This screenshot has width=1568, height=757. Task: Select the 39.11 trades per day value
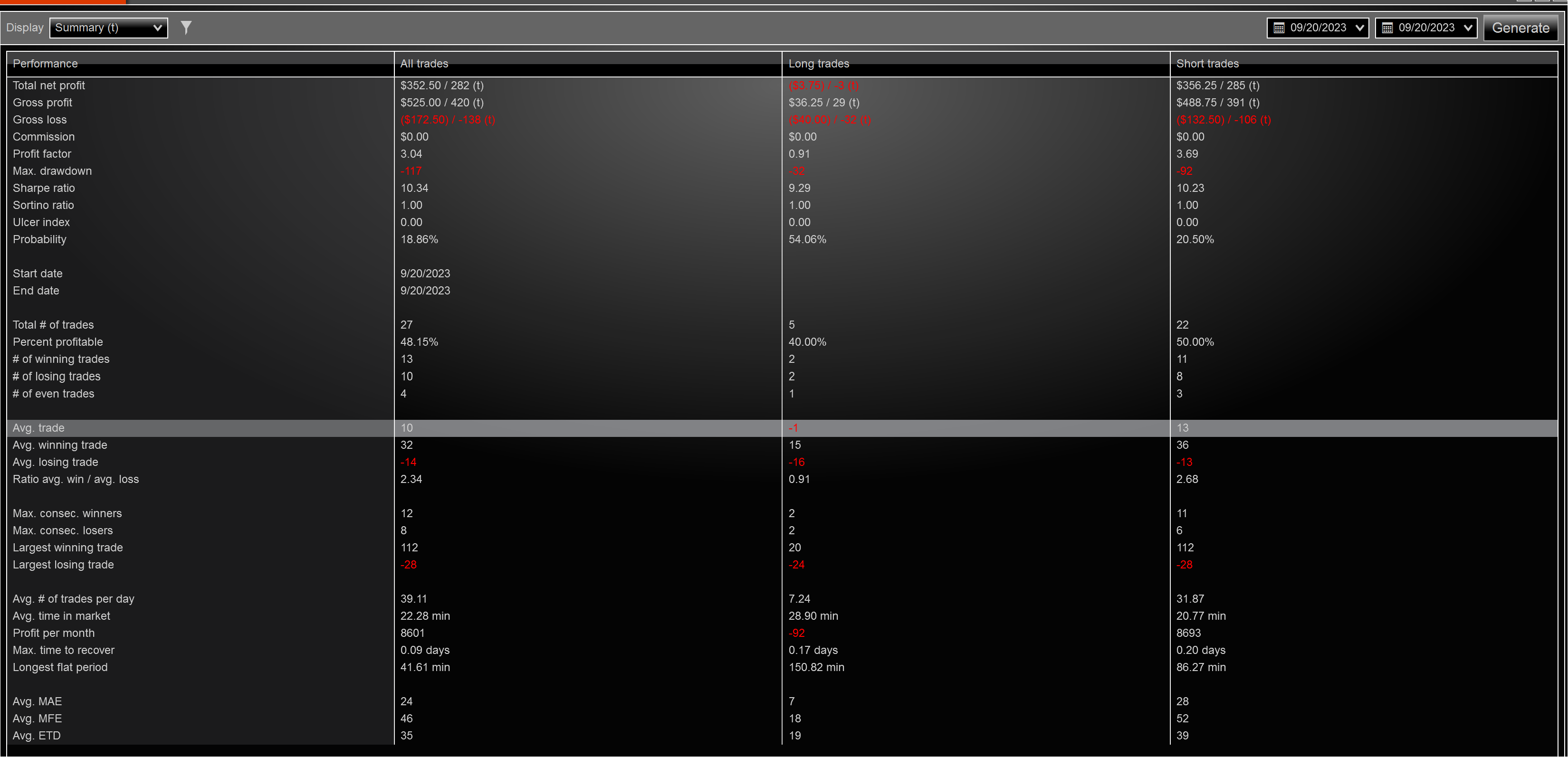point(413,599)
